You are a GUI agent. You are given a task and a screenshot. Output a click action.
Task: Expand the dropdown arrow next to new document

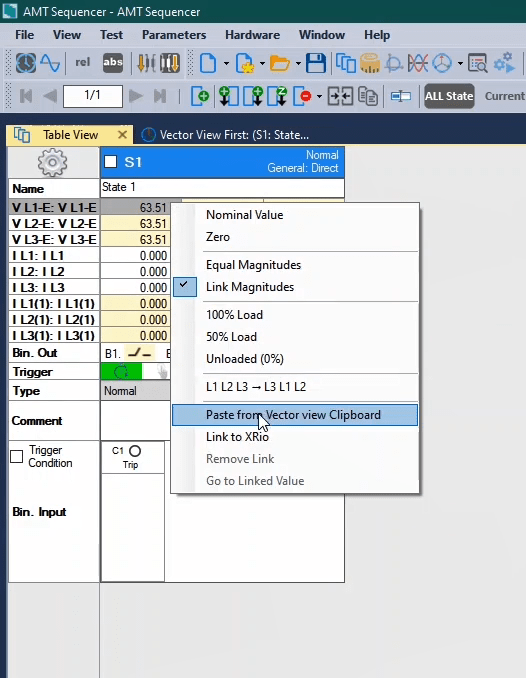226,64
